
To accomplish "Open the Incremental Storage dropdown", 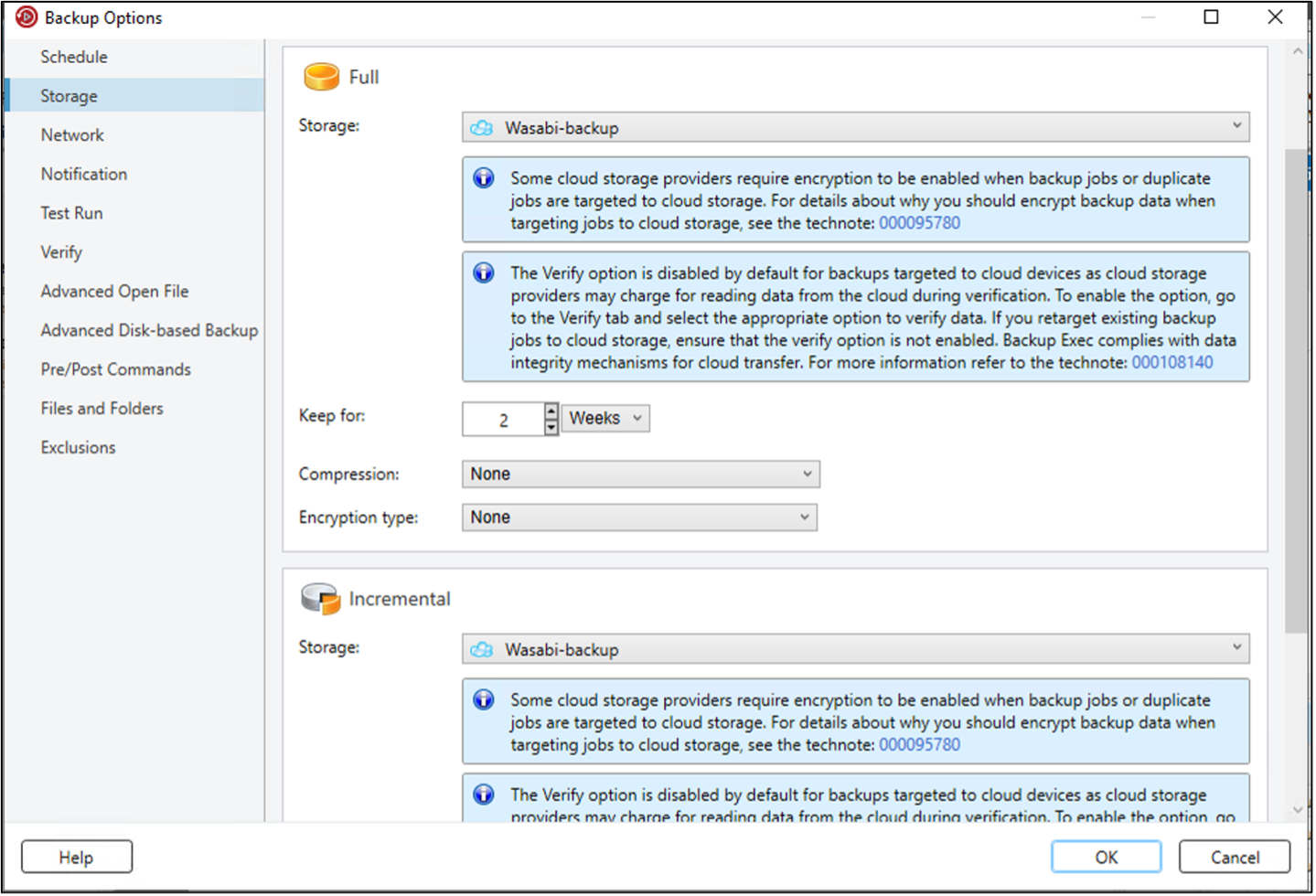I will pyautogui.click(x=856, y=648).
